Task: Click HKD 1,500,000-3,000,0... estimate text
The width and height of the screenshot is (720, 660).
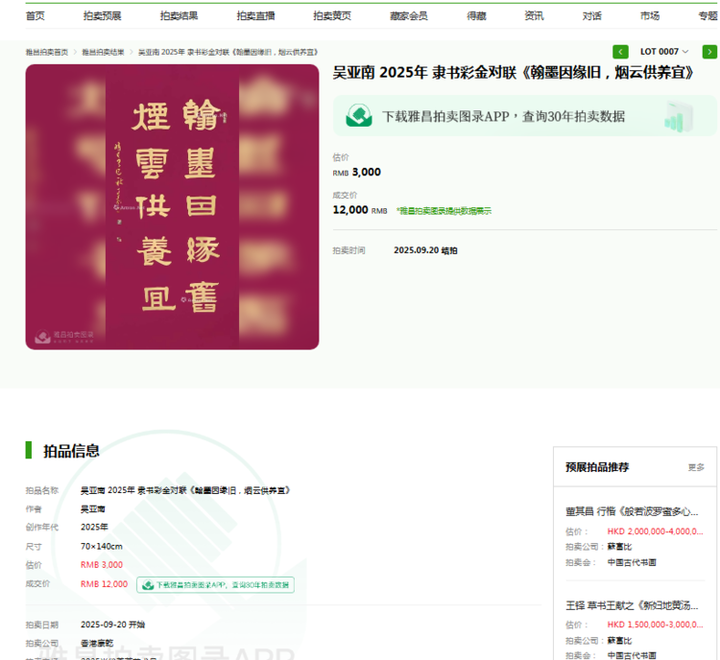Action: click(655, 625)
